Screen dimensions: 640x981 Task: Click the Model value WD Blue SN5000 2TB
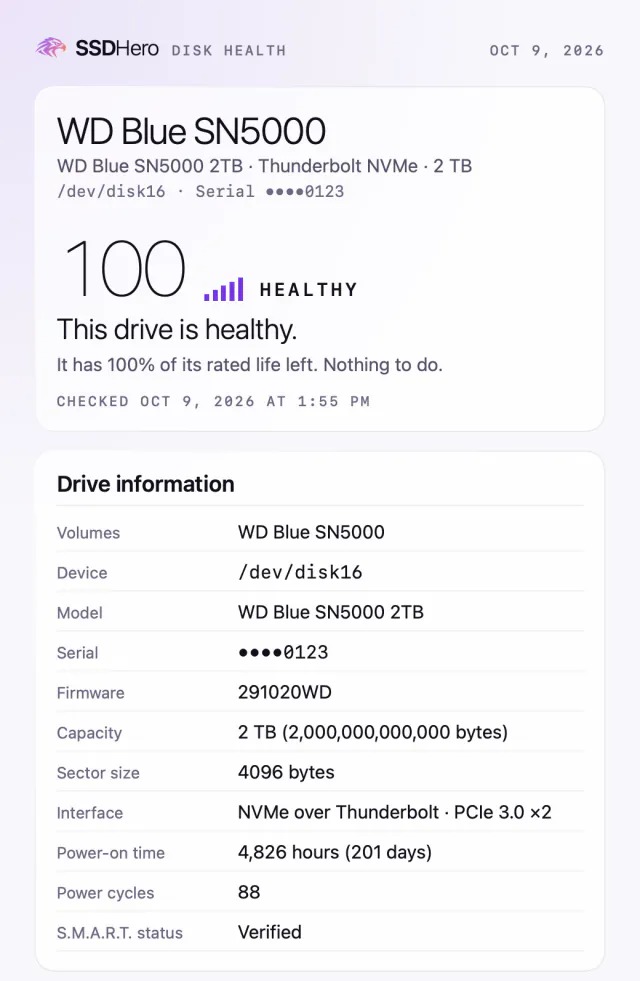point(331,612)
